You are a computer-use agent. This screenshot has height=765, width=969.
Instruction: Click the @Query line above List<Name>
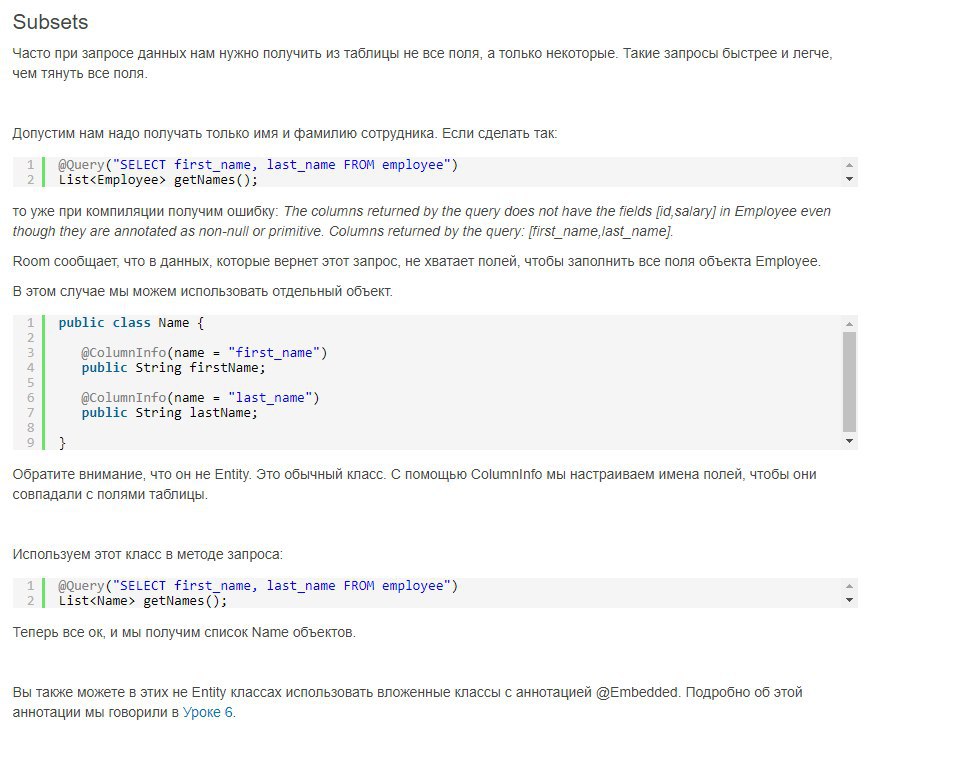tap(258, 586)
